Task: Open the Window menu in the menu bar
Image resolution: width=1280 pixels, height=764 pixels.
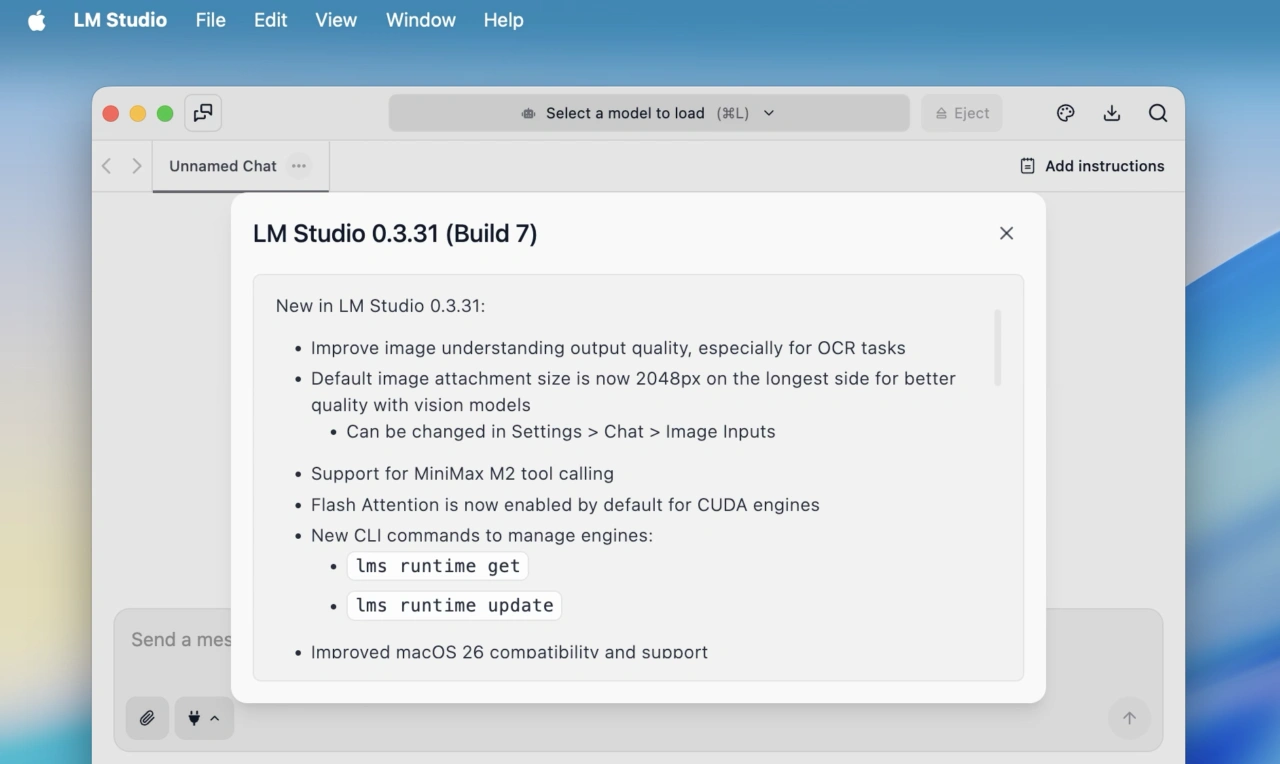Action: point(420,19)
